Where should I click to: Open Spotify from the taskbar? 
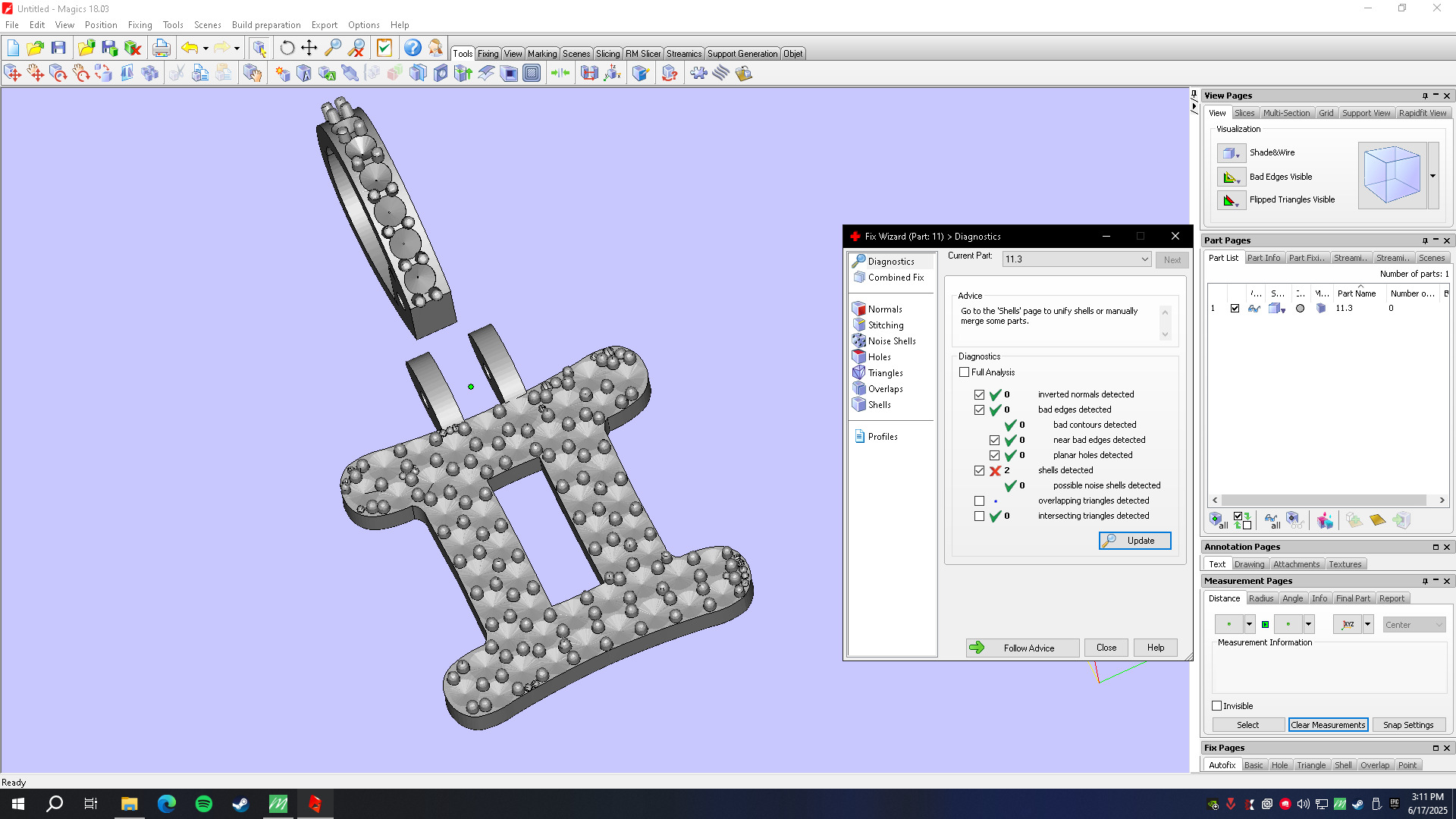(203, 804)
